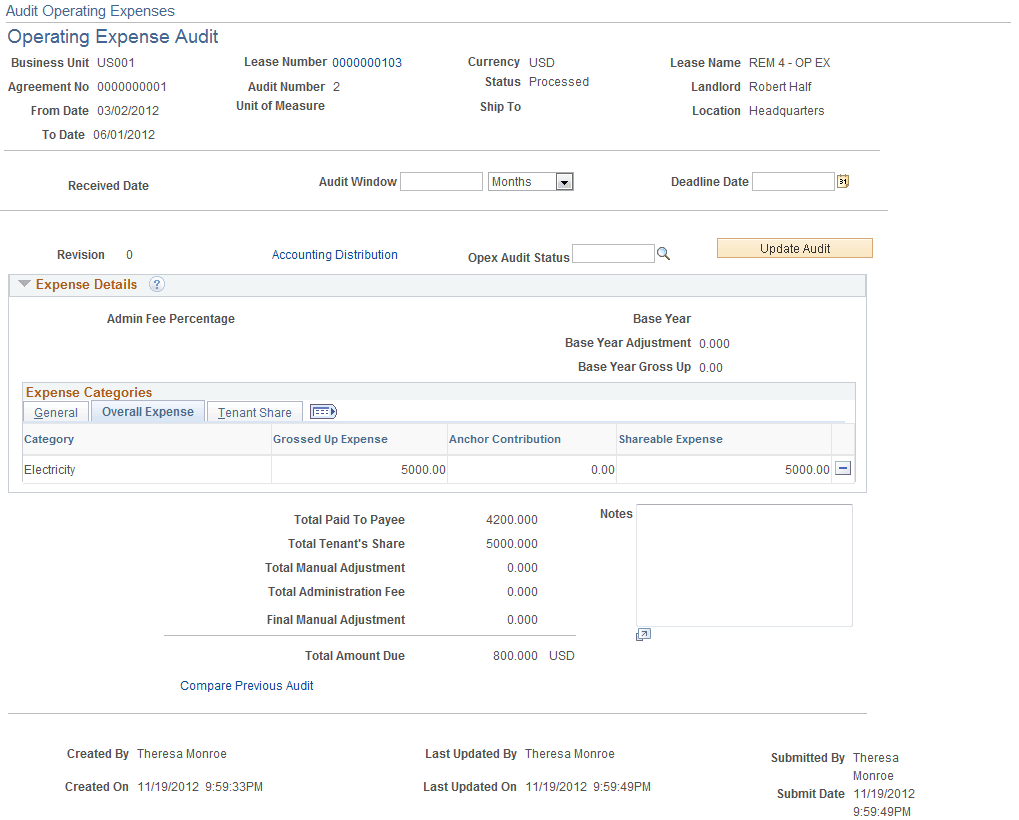
Task: Navigate via the Audit Operating Expenses breadcrumb
Action: (91, 11)
